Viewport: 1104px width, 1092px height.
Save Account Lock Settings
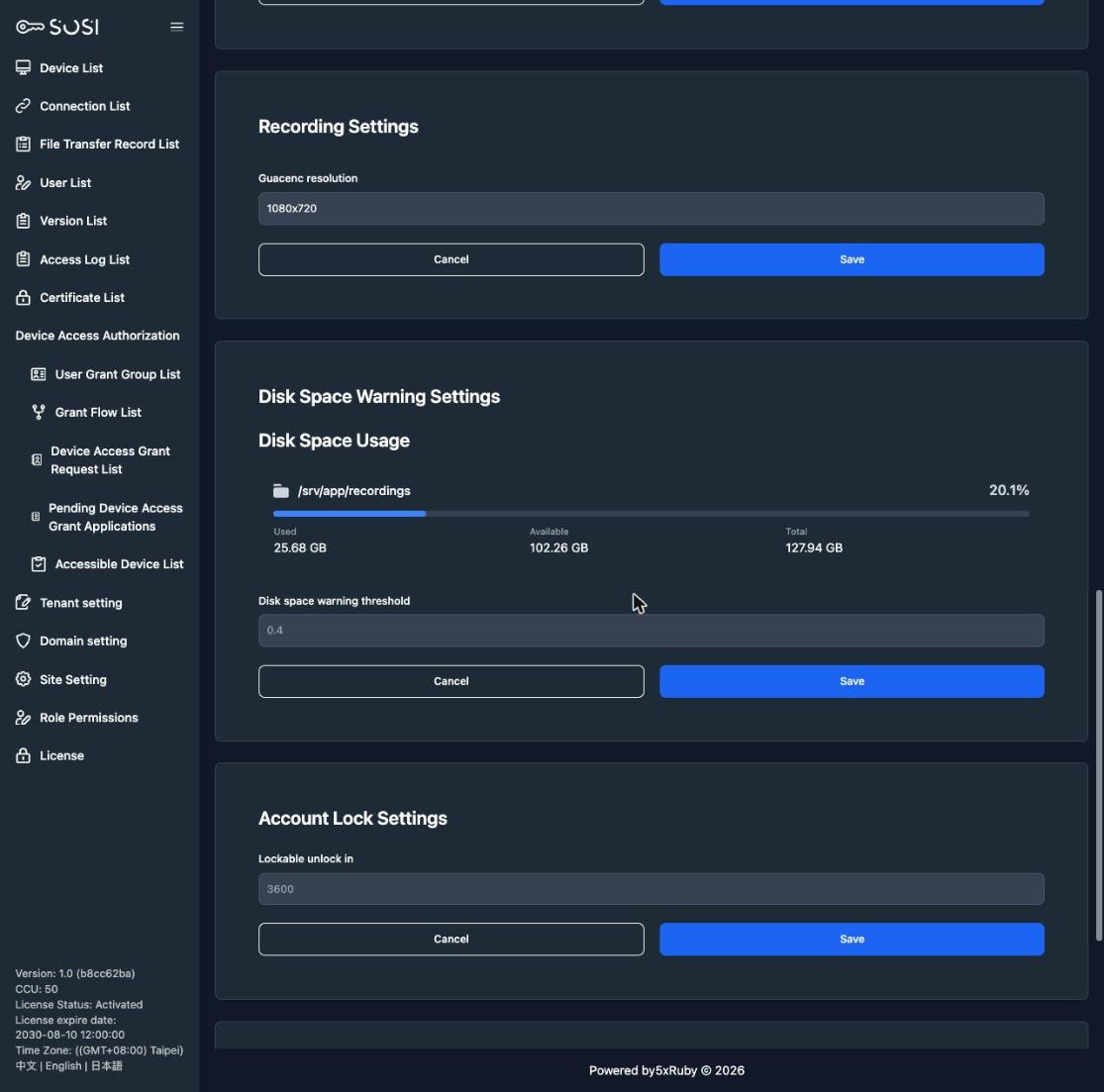(x=852, y=940)
